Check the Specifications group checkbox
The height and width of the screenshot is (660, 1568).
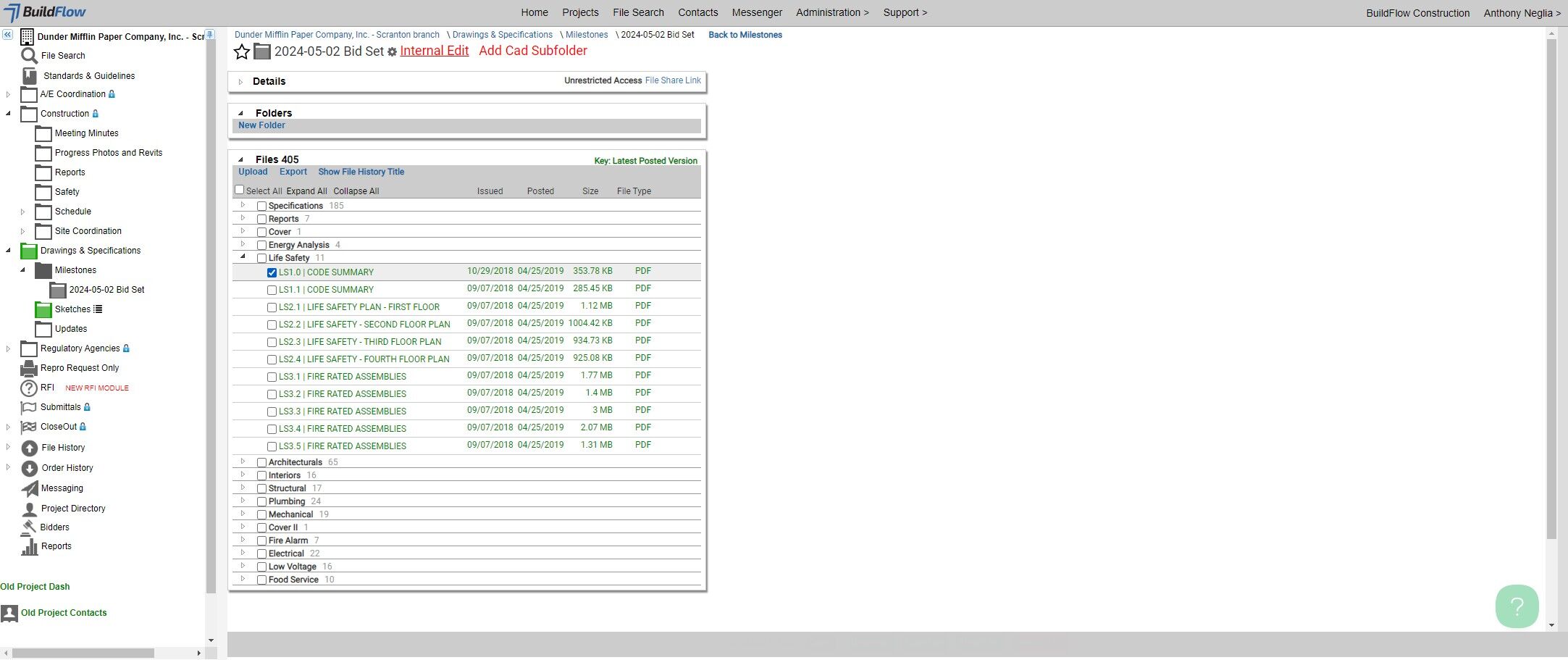(262, 206)
